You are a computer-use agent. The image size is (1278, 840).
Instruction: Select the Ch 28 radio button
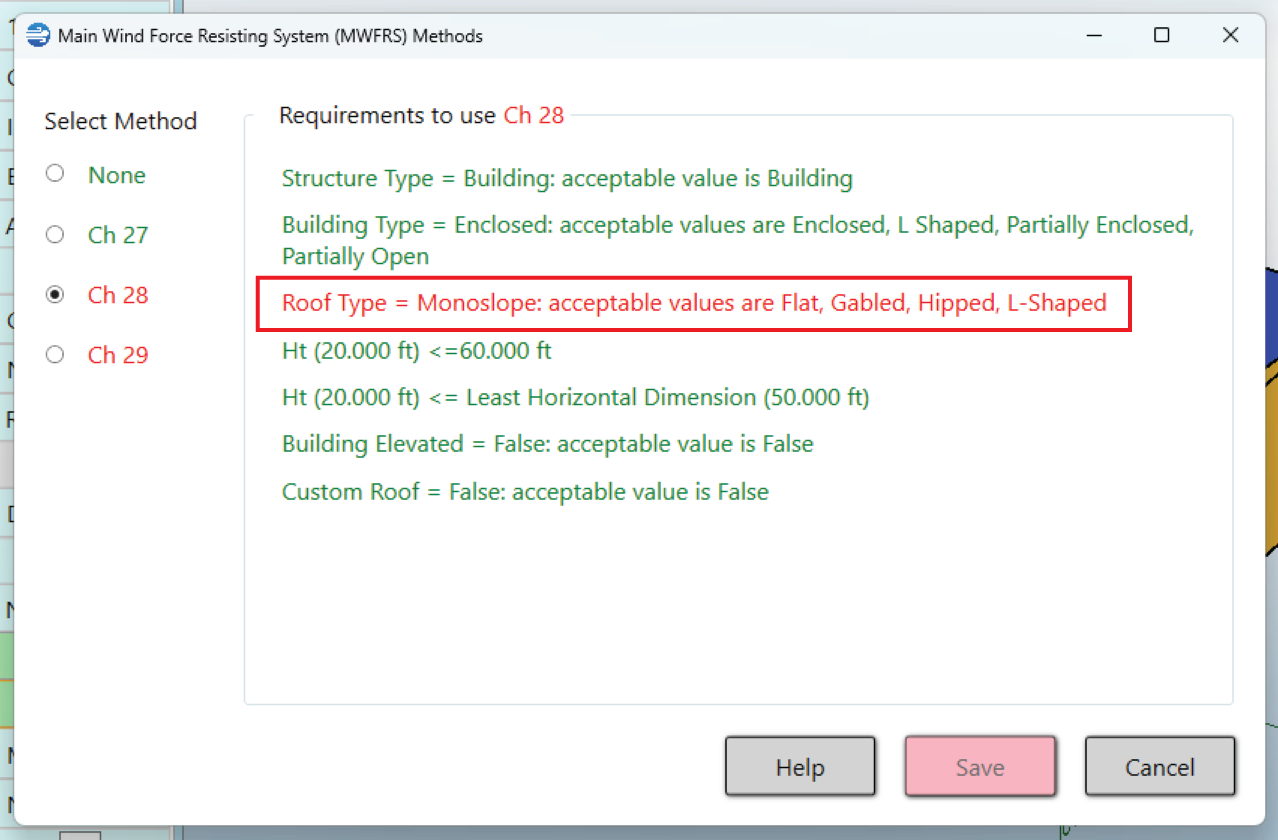click(x=56, y=295)
